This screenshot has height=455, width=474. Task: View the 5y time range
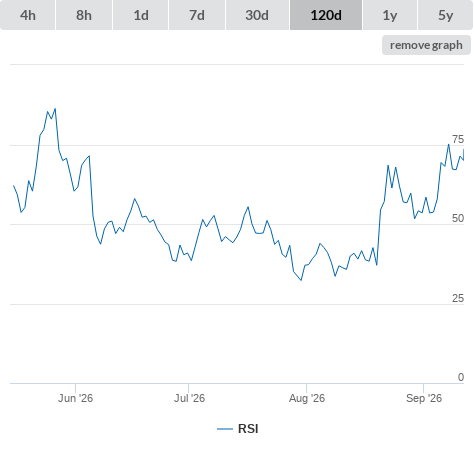(x=445, y=15)
